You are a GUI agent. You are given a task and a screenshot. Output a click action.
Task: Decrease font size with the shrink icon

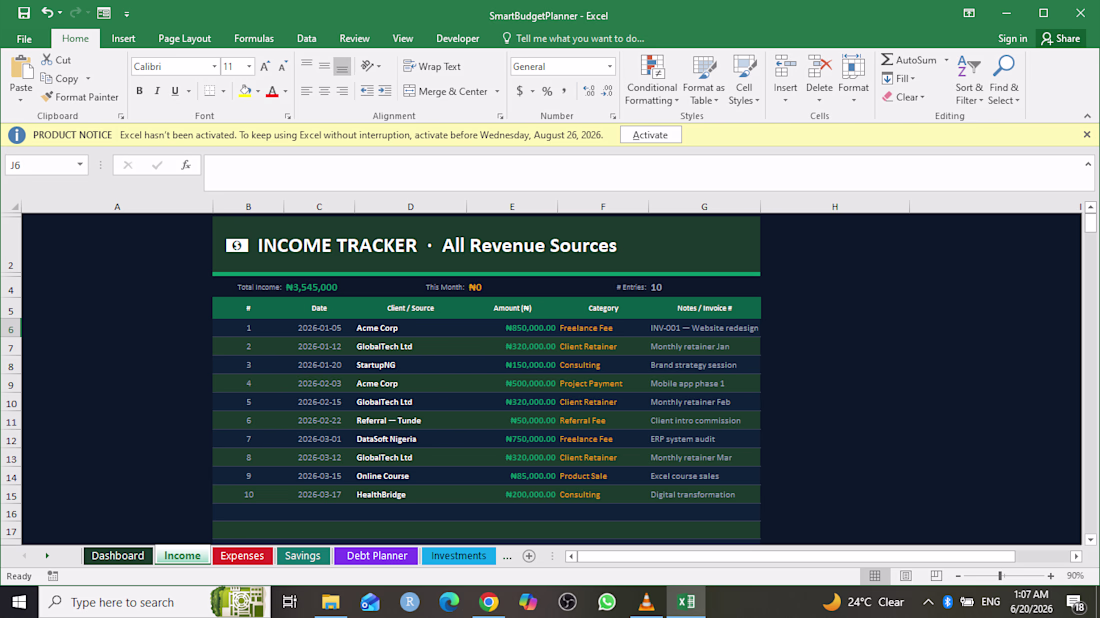pyautogui.click(x=283, y=67)
